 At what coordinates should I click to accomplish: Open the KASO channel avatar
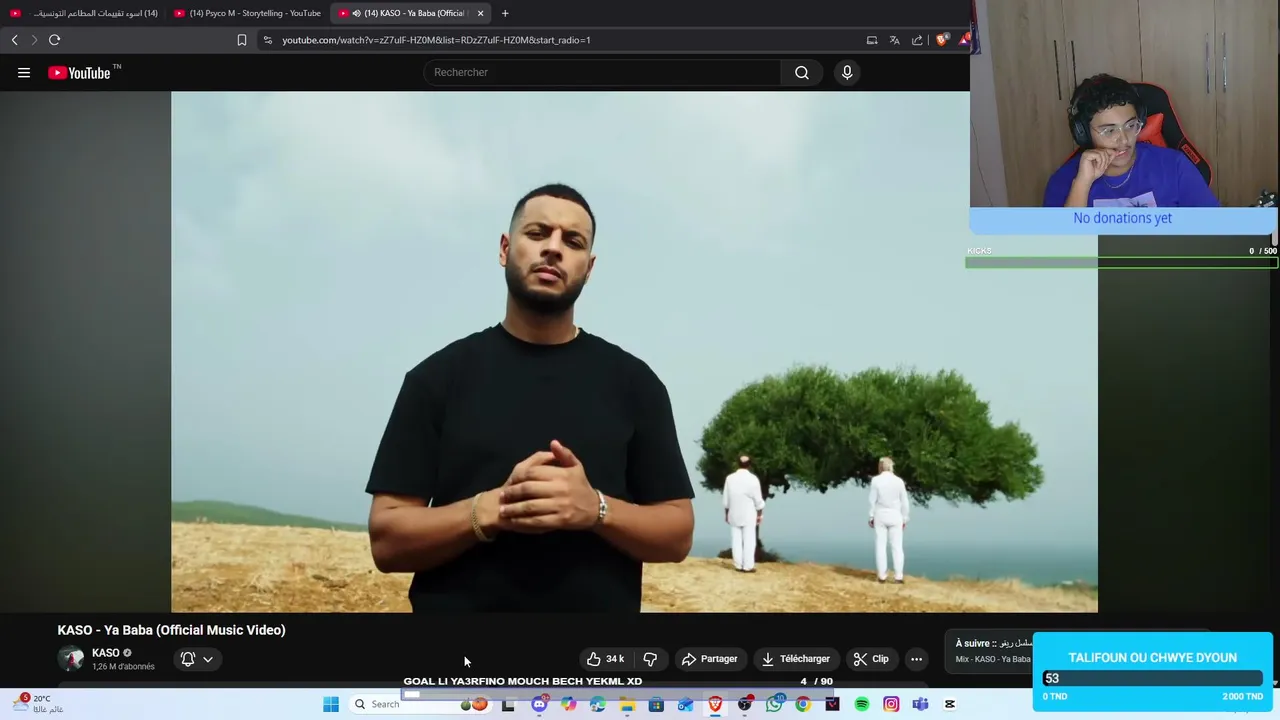click(x=71, y=658)
